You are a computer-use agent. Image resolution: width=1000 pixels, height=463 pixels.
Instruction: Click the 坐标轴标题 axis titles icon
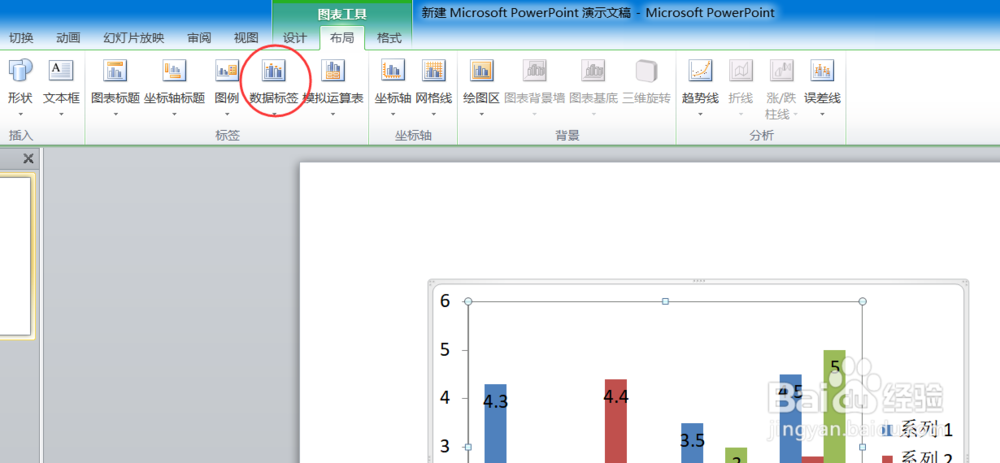click(x=174, y=70)
